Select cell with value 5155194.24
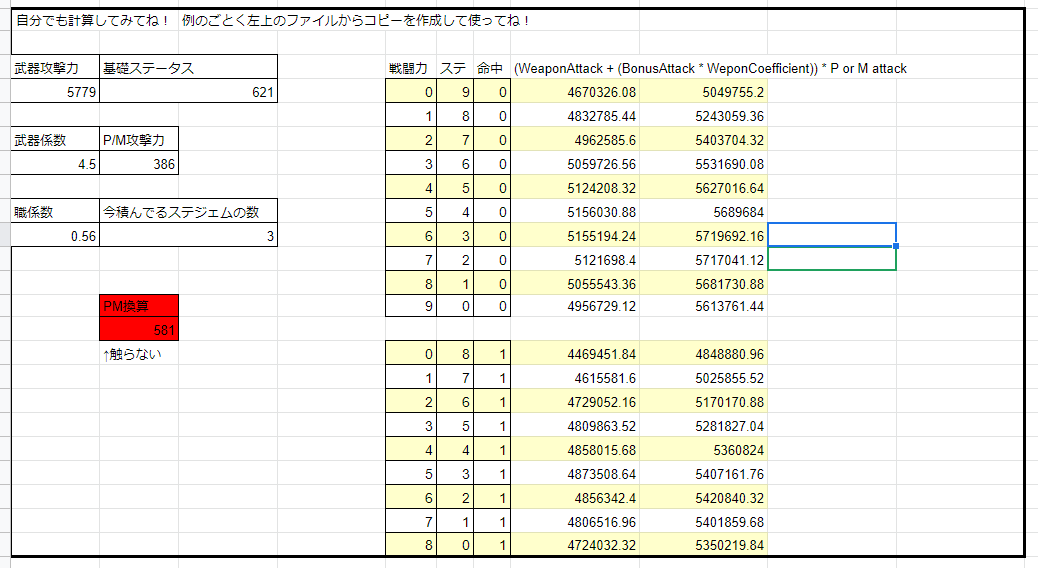The image size is (1038, 568). (575, 236)
